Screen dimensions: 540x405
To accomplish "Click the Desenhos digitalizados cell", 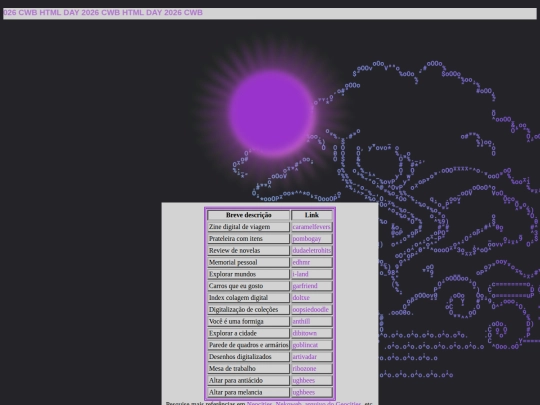I will point(248,357).
